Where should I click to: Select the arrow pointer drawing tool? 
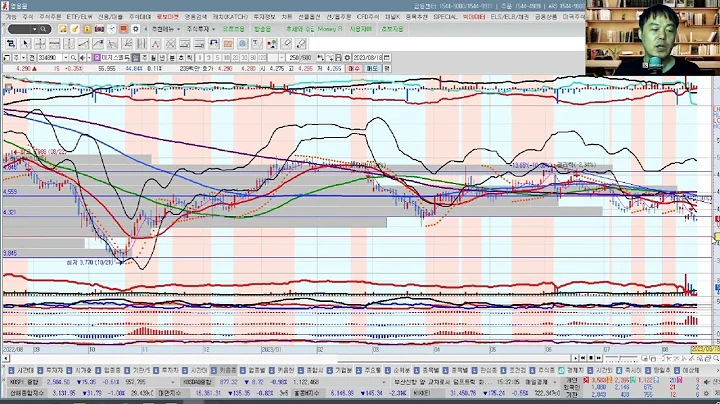[x=25, y=44]
